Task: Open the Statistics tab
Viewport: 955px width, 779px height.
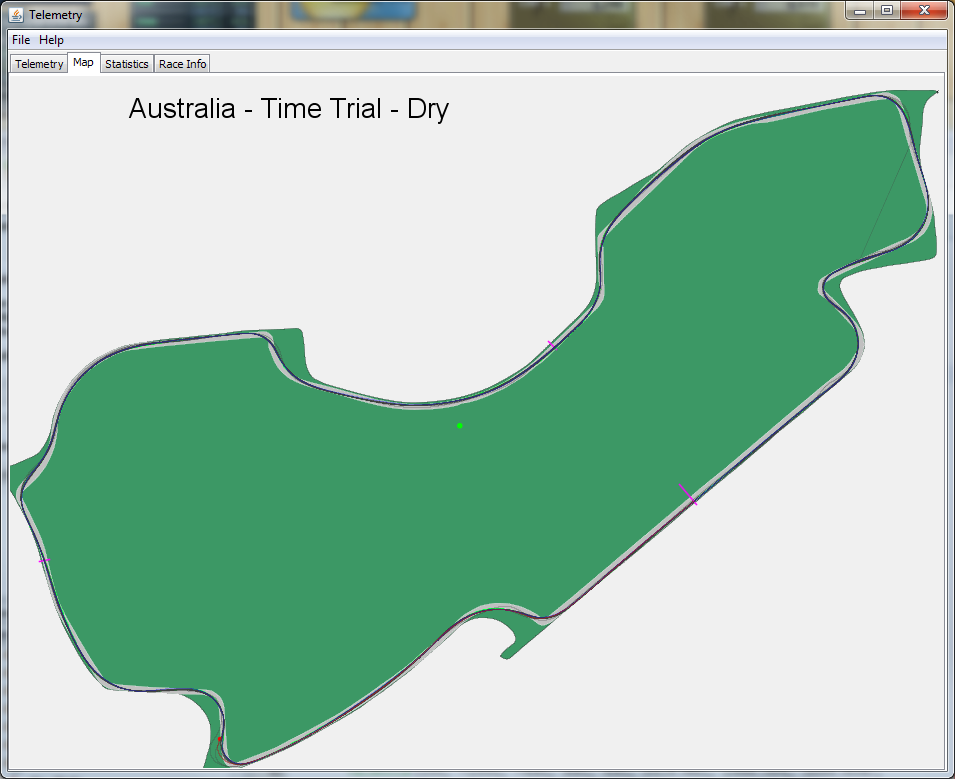Action: coord(127,64)
